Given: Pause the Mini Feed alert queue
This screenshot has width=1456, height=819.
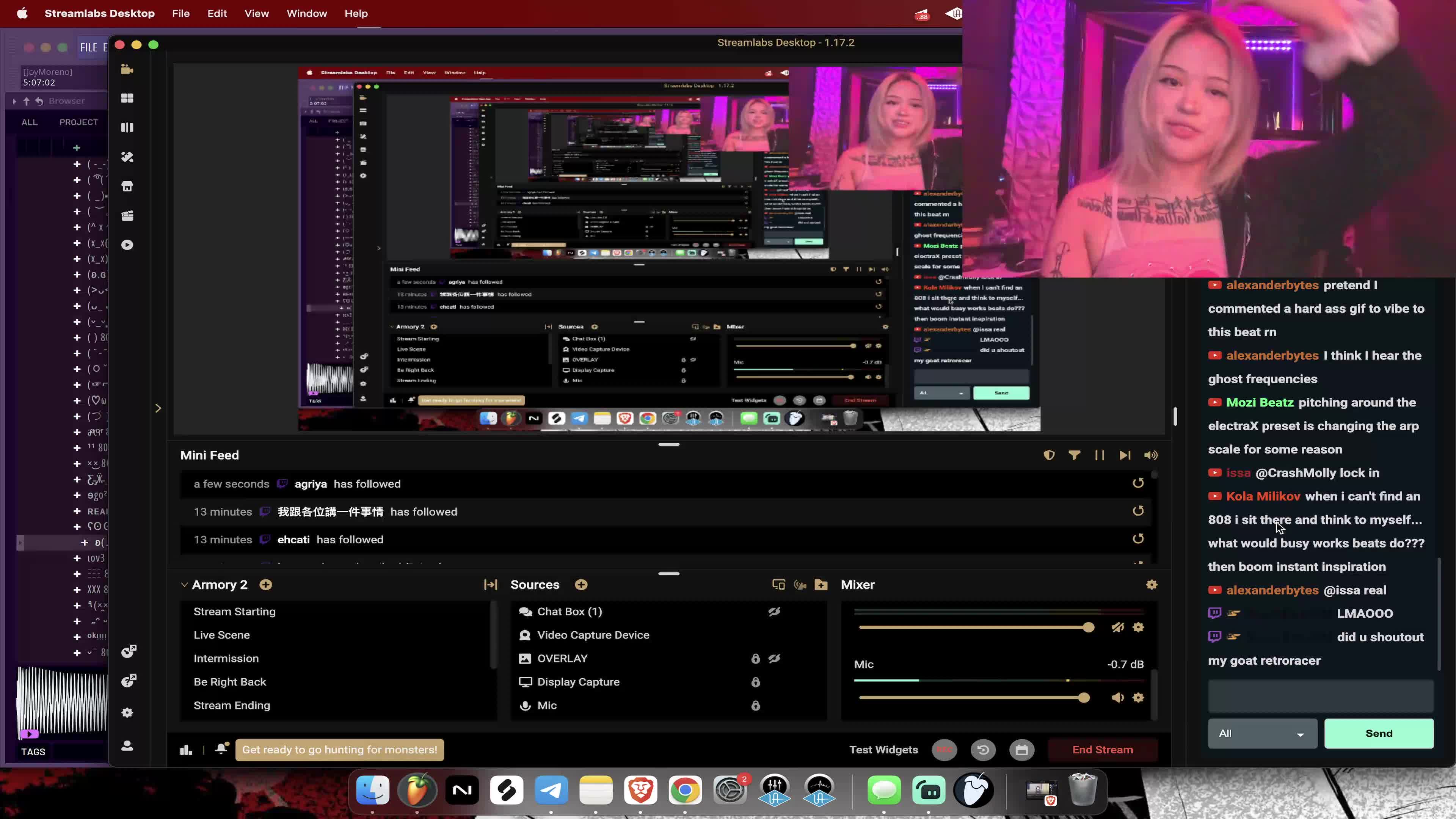Looking at the screenshot, I should click(x=1099, y=455).
